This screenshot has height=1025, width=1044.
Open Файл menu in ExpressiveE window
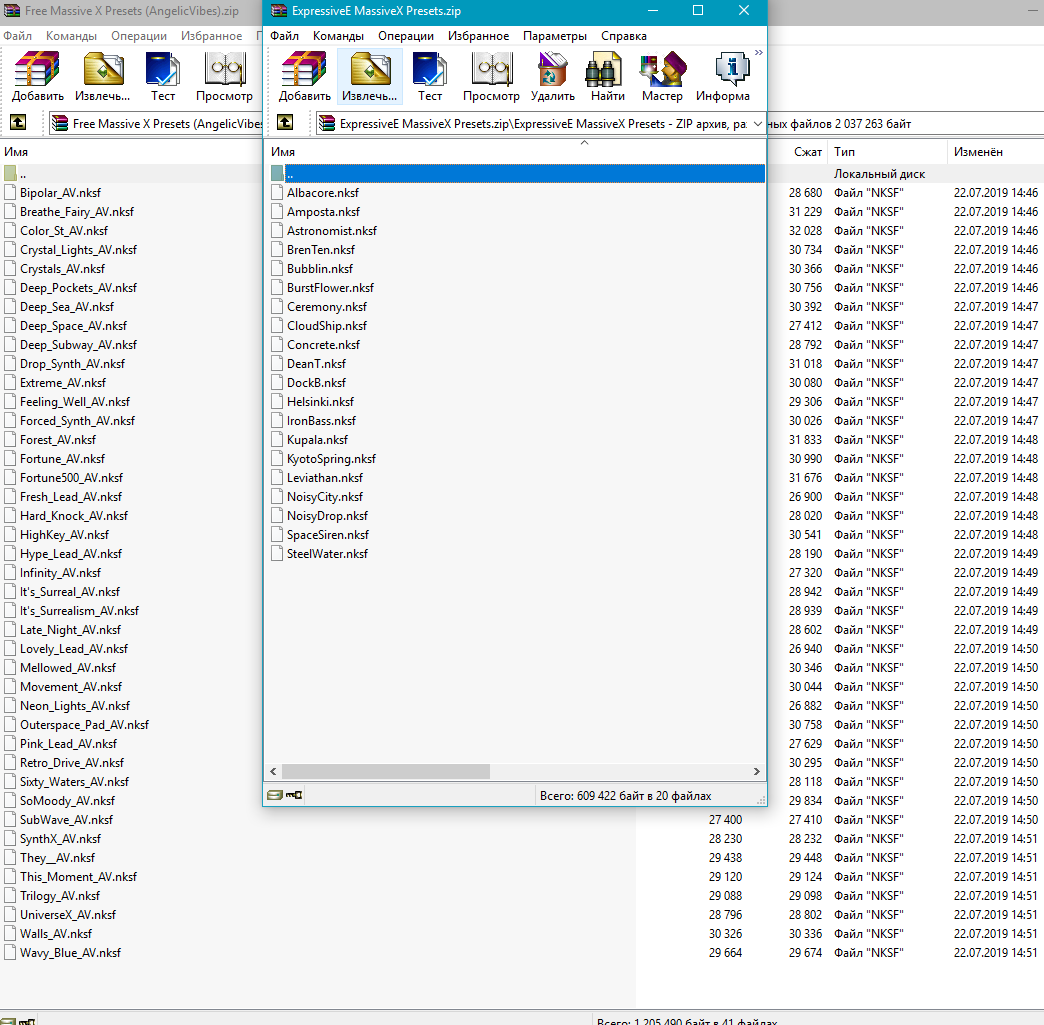(x=284, y=36)
